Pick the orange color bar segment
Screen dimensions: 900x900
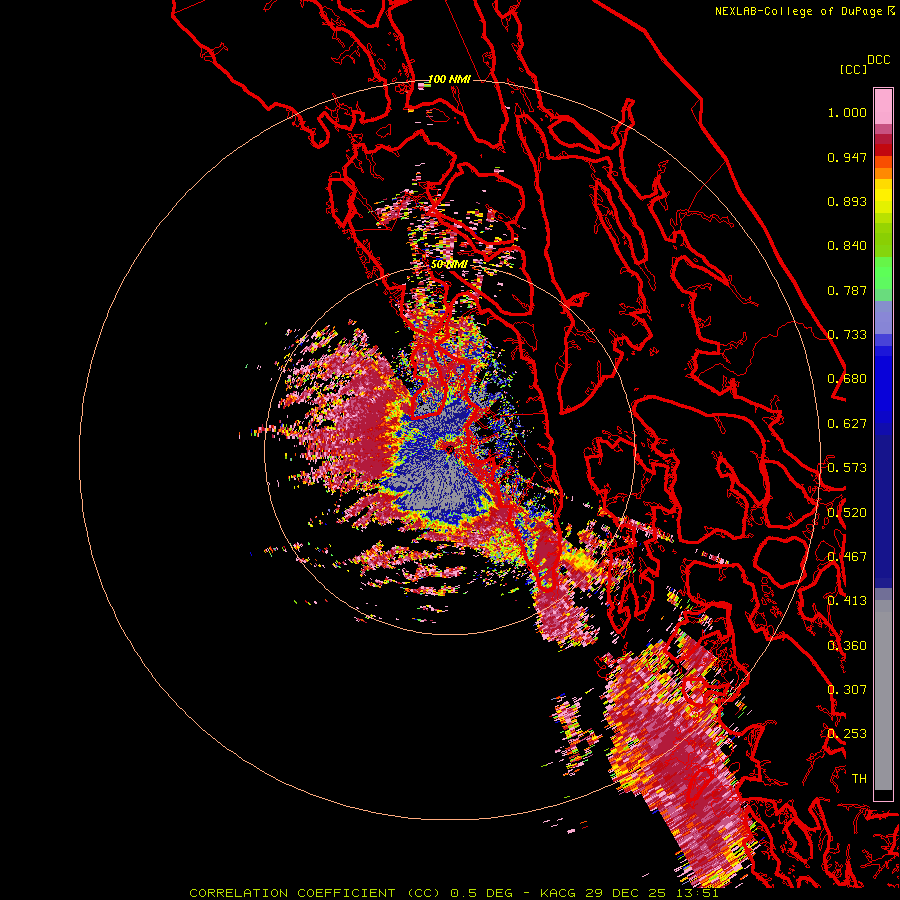pos(883,173)
